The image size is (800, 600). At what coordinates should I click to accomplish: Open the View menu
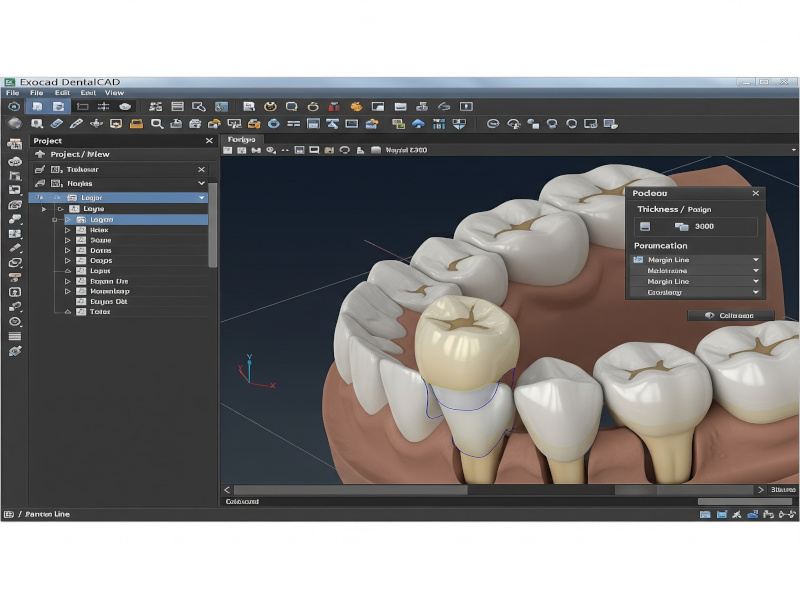point(114,92)
